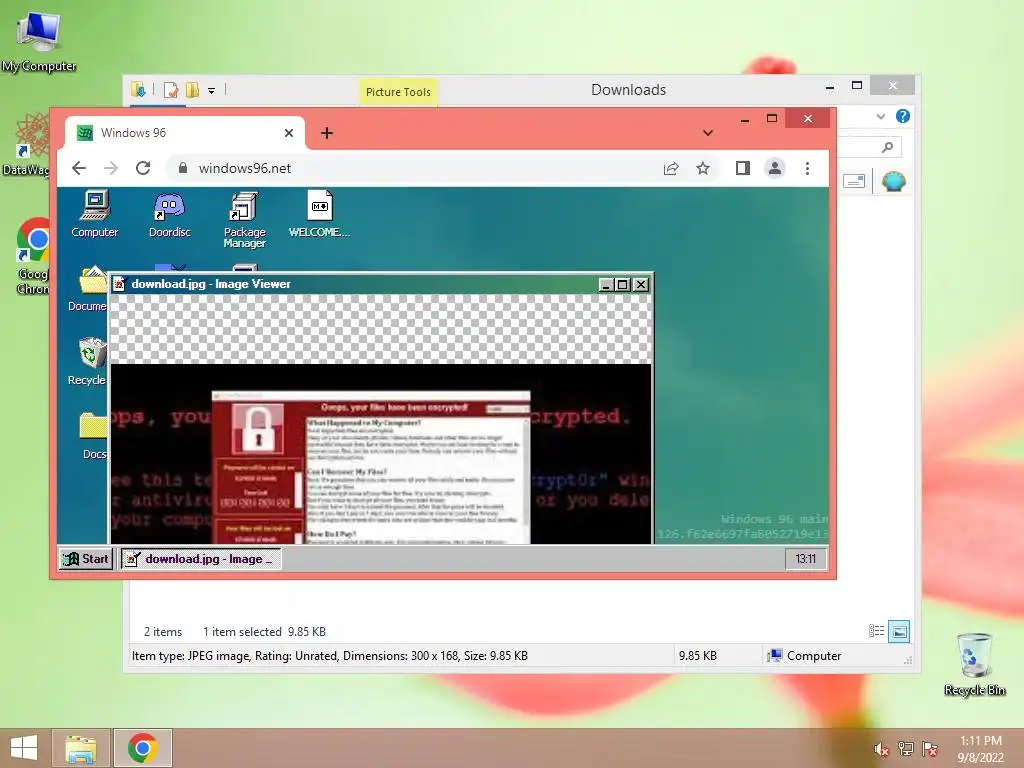Open the DataWag desktop shortcut
The height and width of the screenshot is (768, 1024).
[x=26, y=145]
